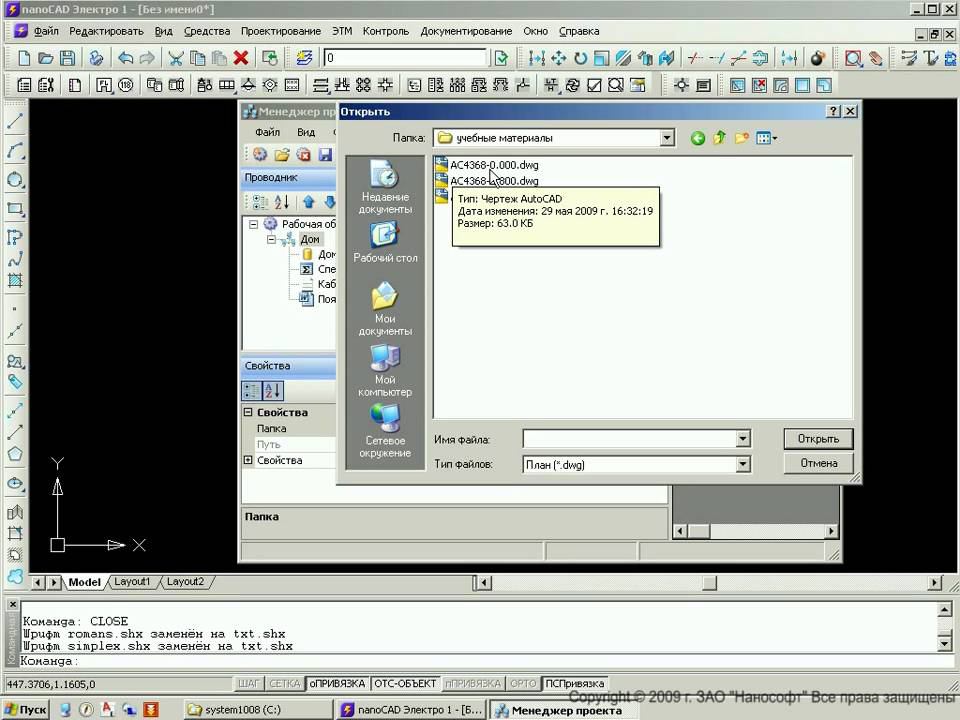Viewport: 960px width, 720px height.
Task: Toggle ПСПривязка mode in status bar
Action: pyautogui.click(x=574, y=683)
